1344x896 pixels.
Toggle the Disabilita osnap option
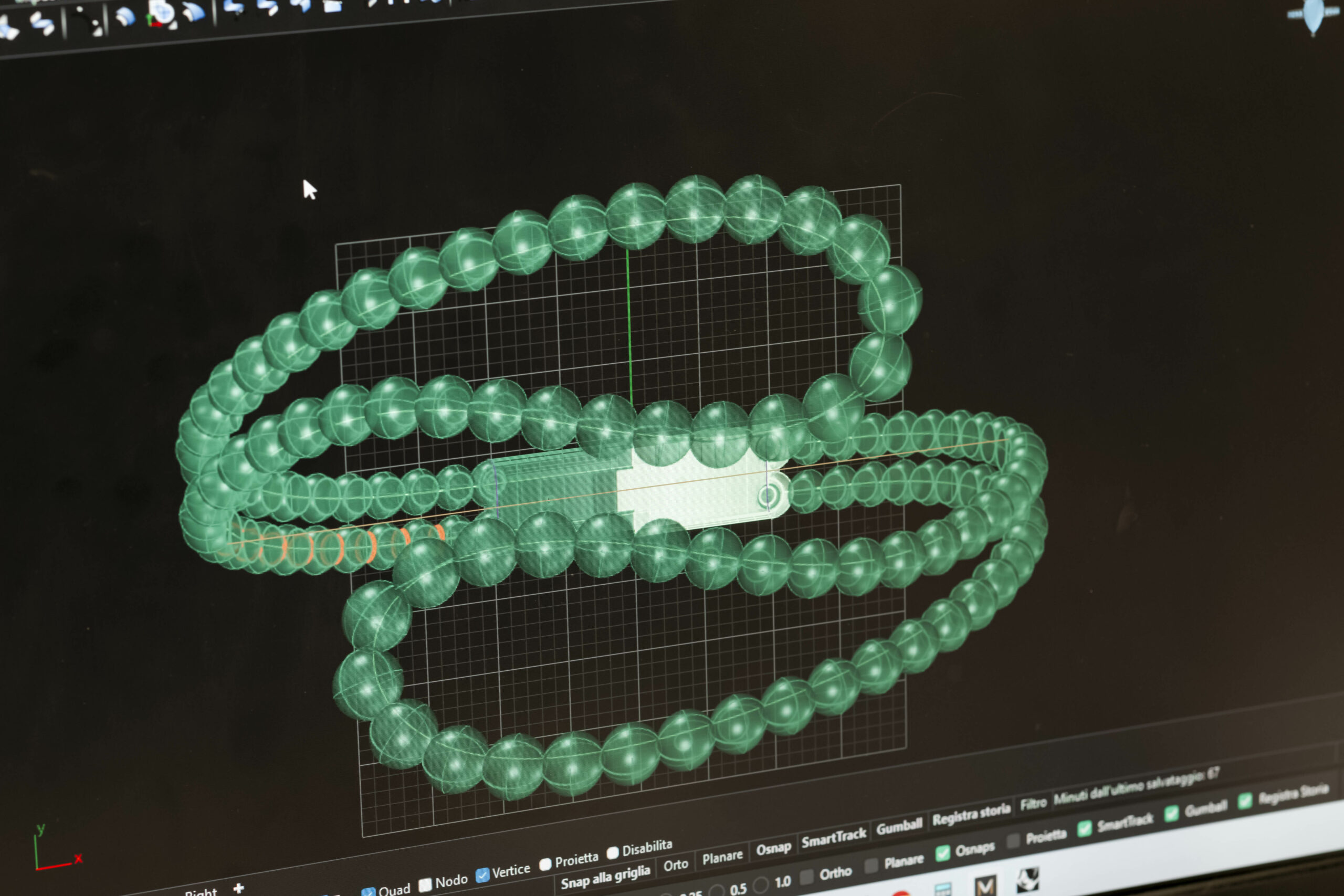613,853
